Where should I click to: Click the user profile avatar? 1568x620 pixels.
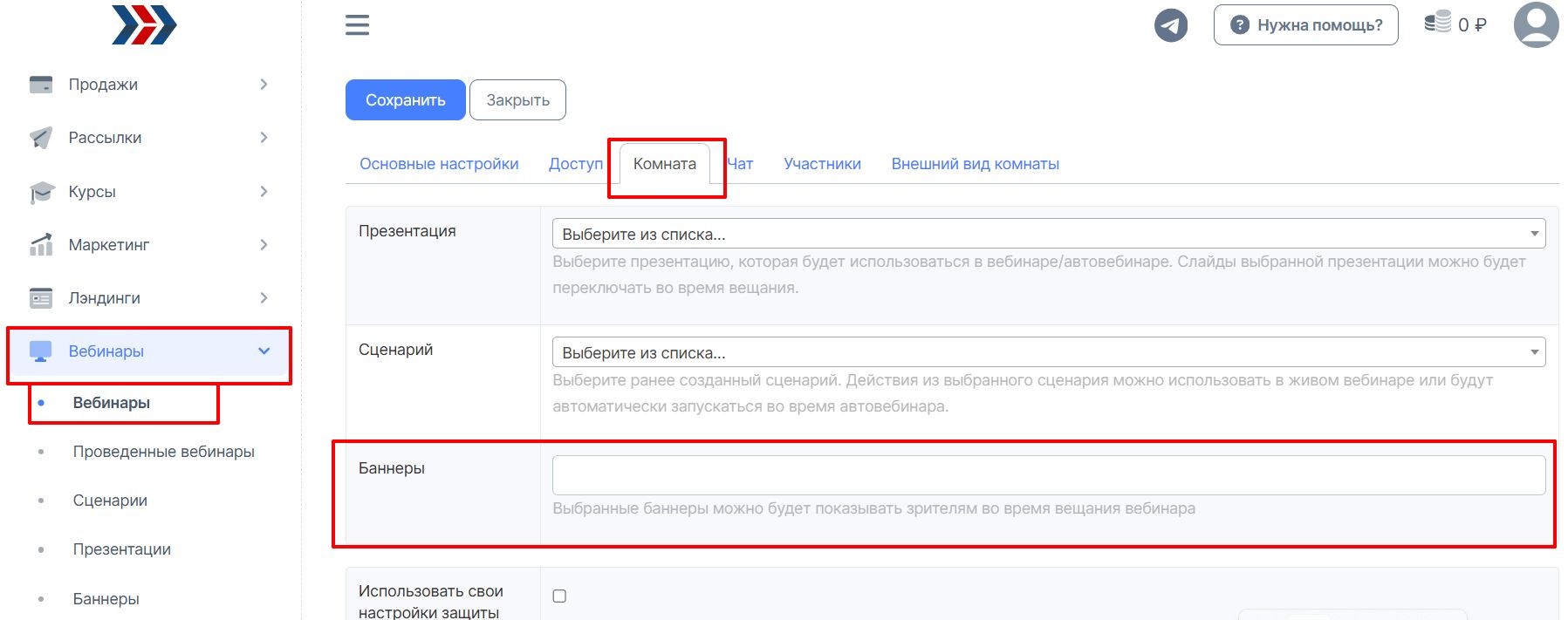[1536, 25]
